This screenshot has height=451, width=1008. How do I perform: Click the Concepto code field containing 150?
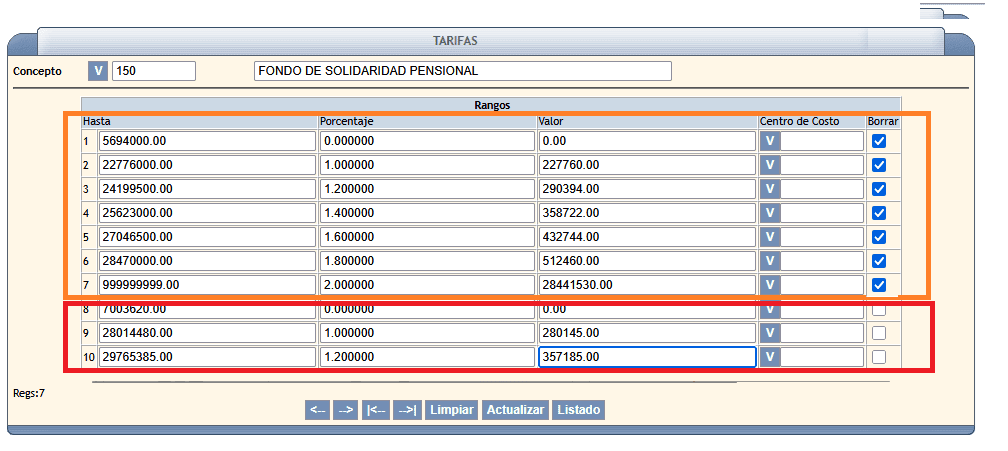point(154,71)
